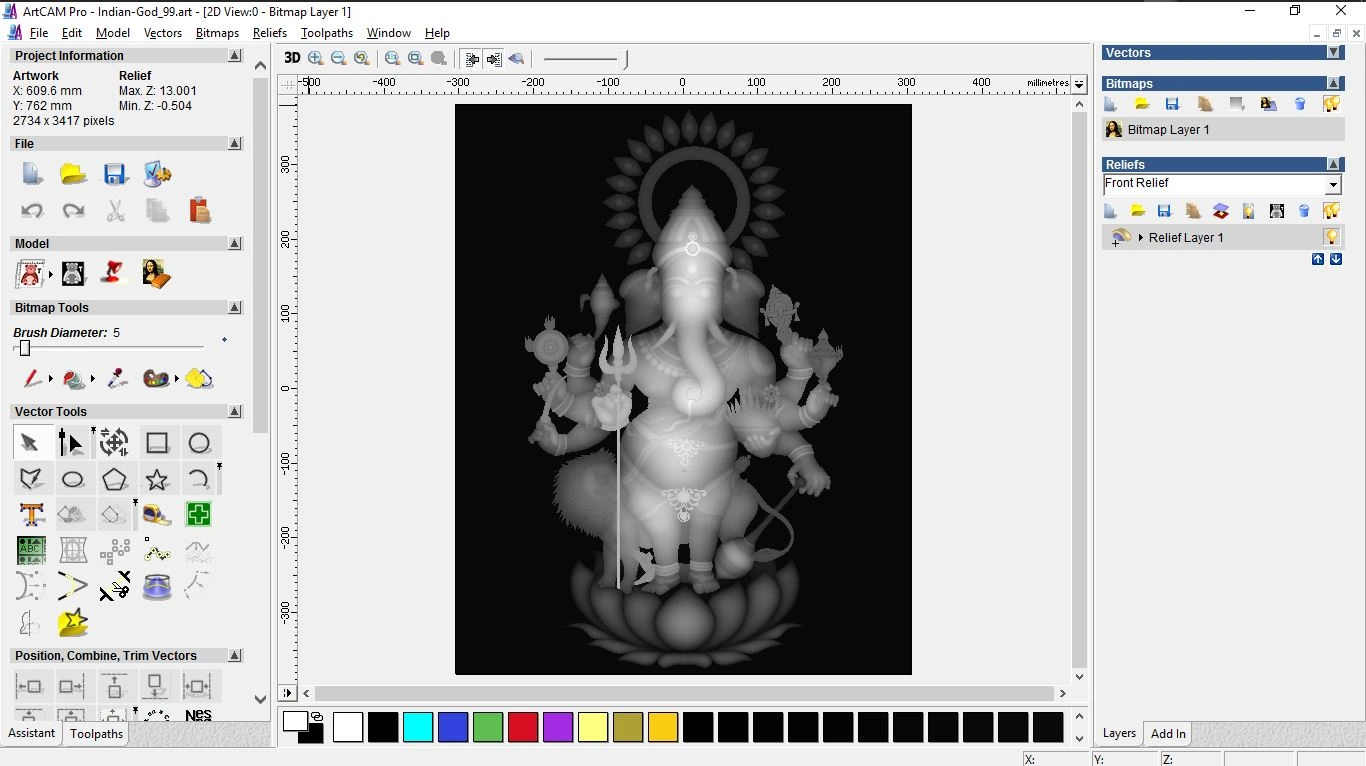
Task: Pick the cyan color swatch
Action: [418, 727]
